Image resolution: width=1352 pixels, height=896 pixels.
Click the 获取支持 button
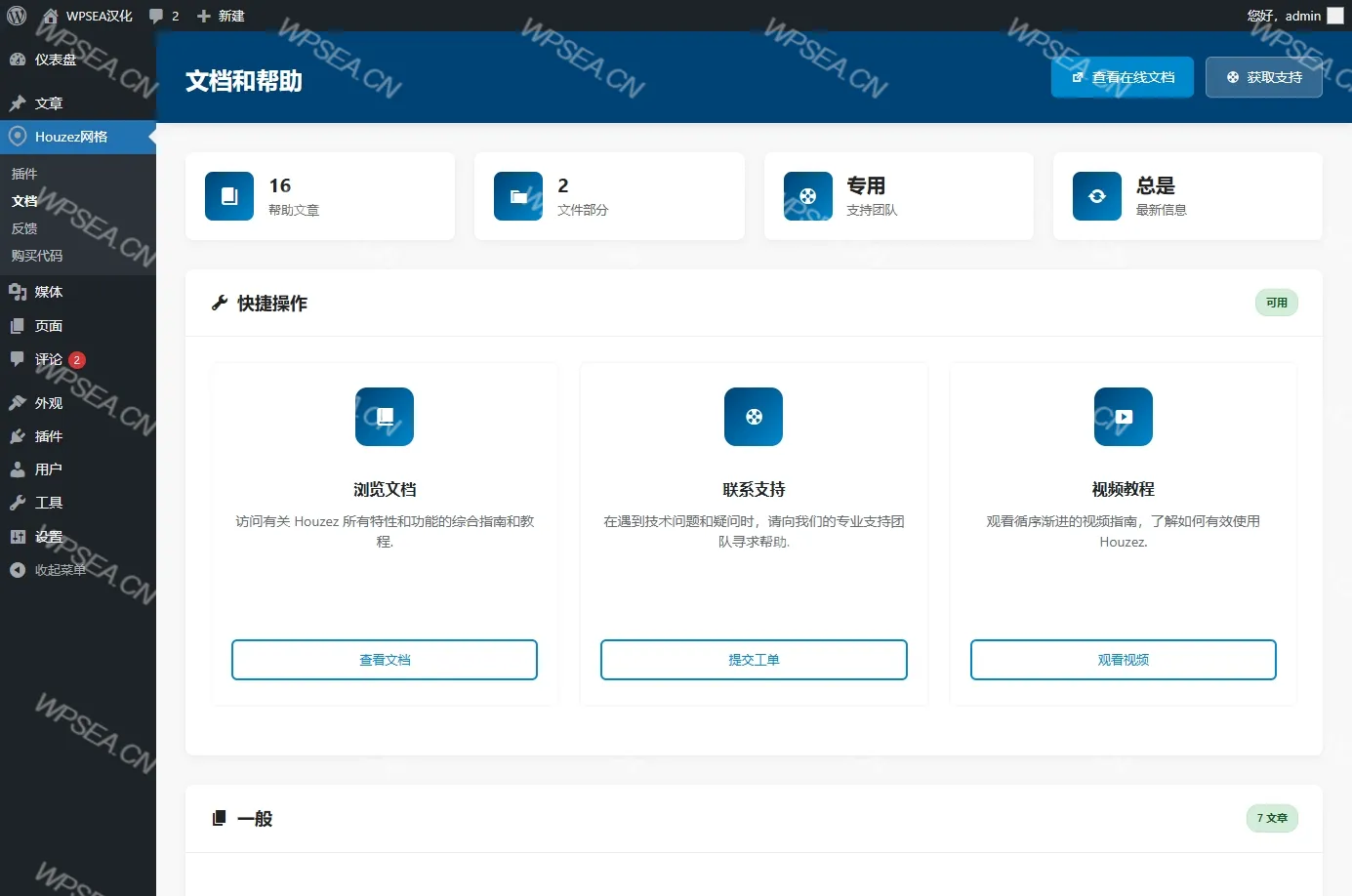(x=1264, y=77)
